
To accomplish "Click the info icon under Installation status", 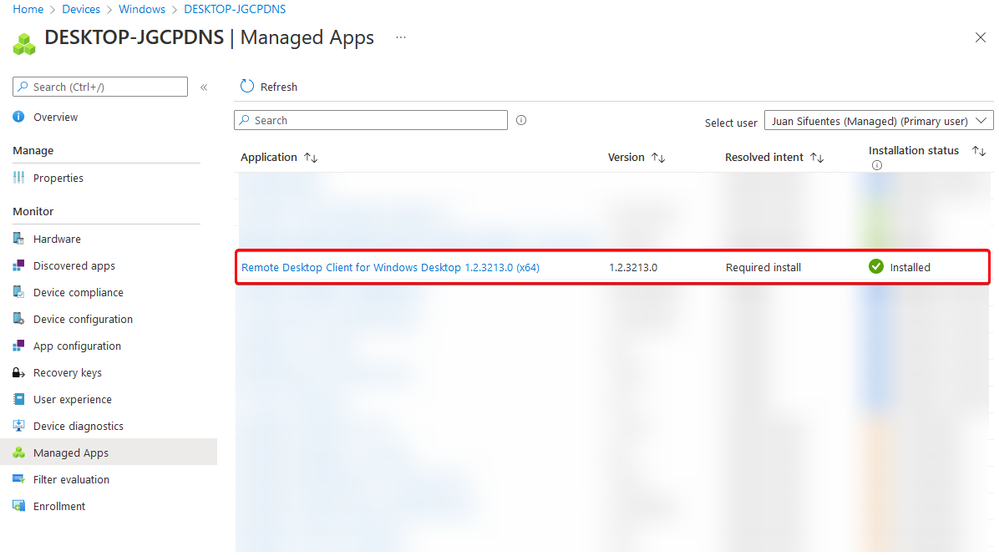I will point(877,165).
